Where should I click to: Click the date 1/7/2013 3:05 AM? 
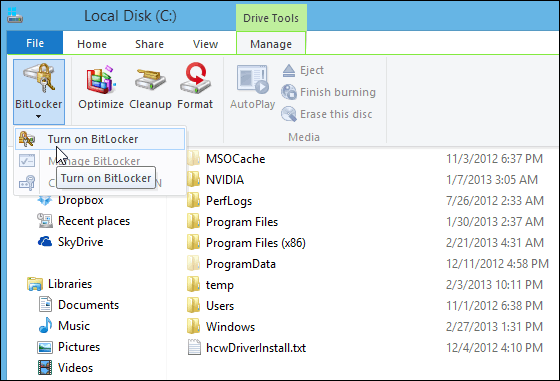(492, 180)
